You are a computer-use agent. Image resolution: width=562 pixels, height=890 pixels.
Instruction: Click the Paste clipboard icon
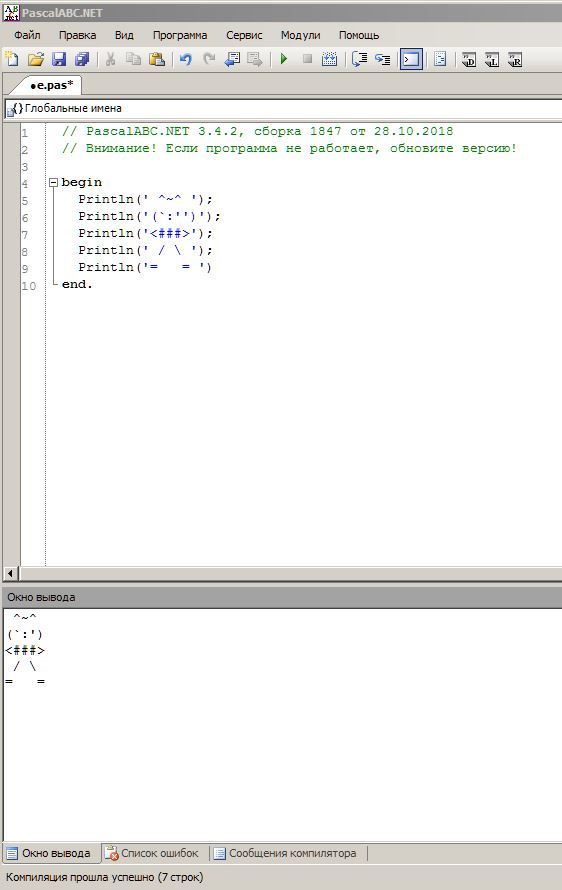point(157,59)
